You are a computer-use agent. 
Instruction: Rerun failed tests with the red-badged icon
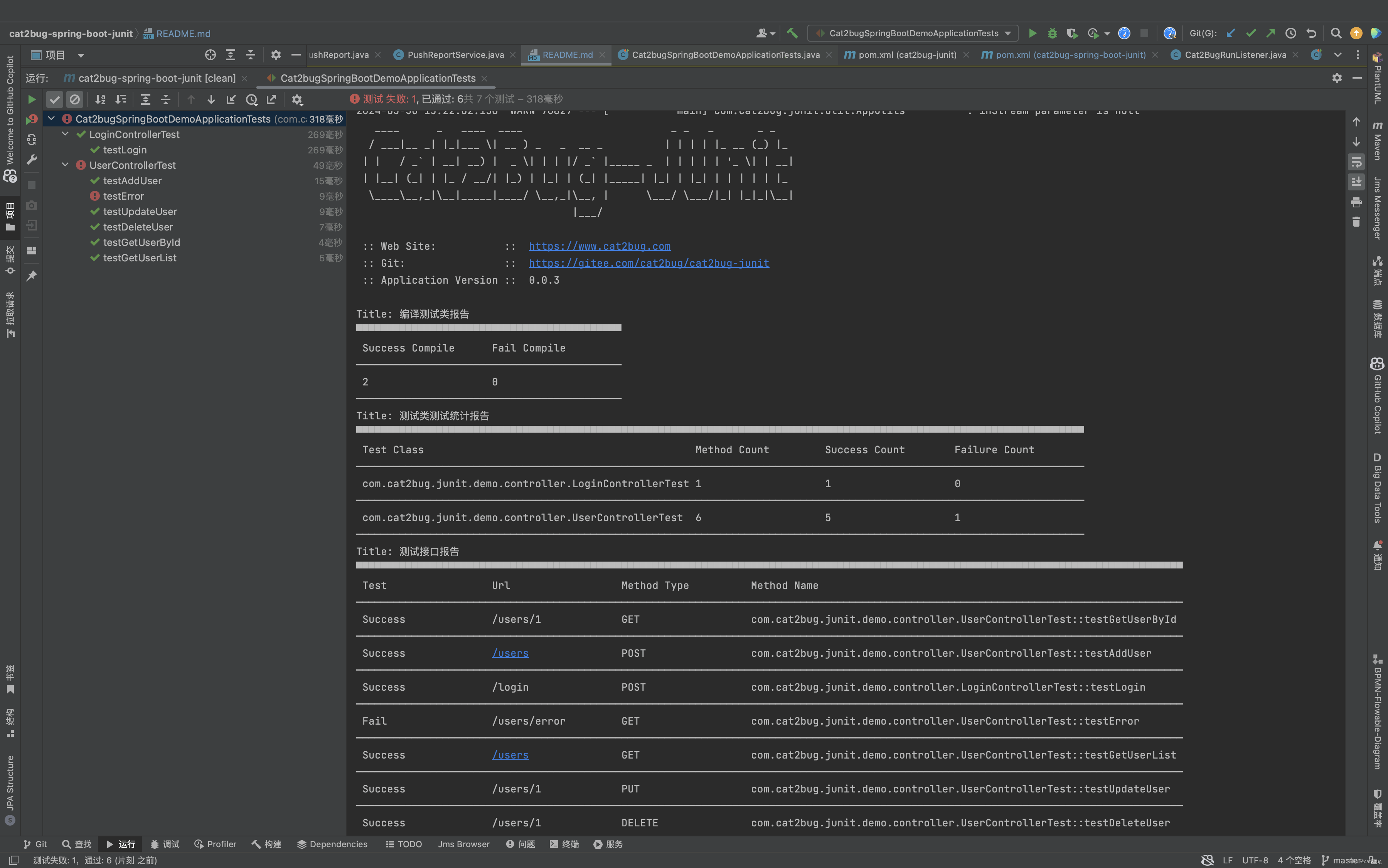pos(32,119)
